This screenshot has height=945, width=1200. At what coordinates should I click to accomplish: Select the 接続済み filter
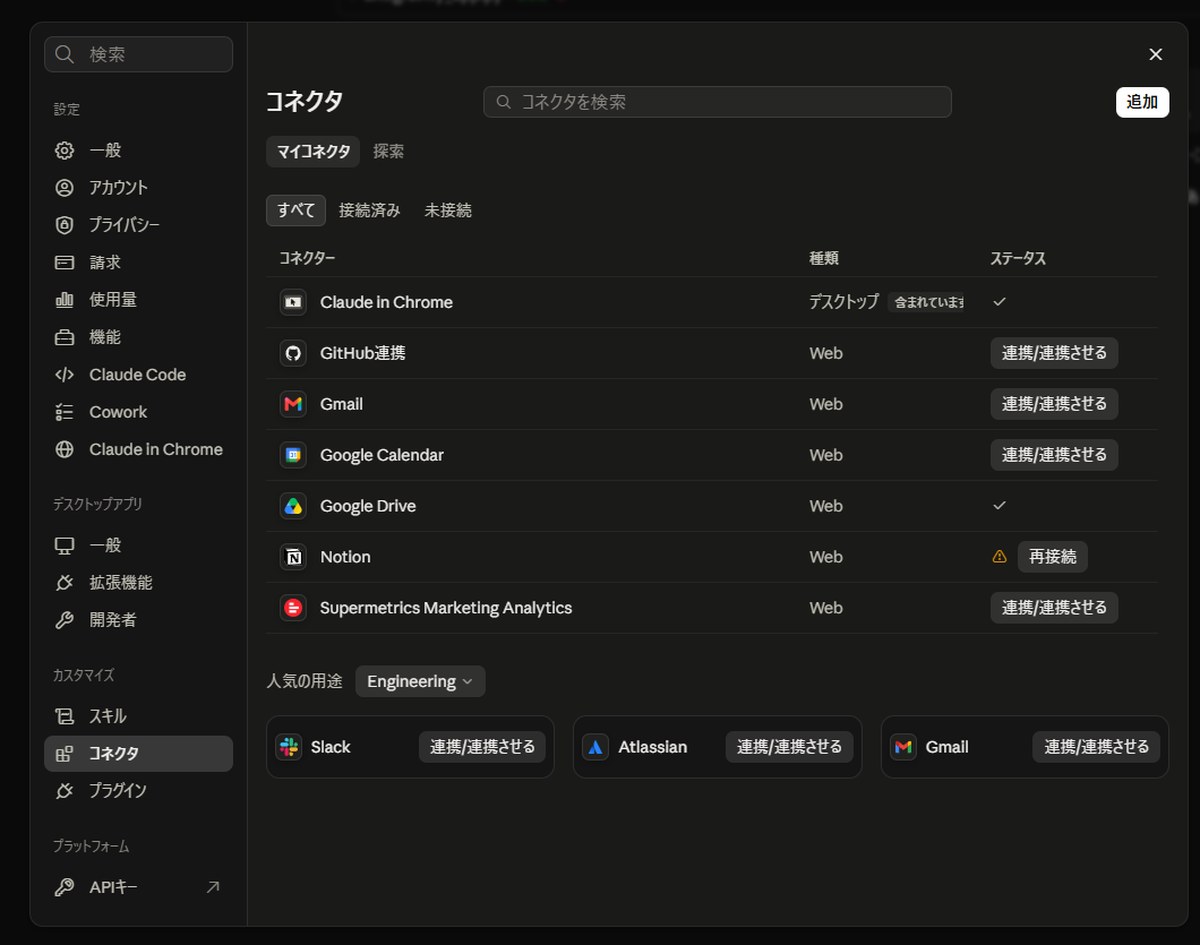(370, 210)
